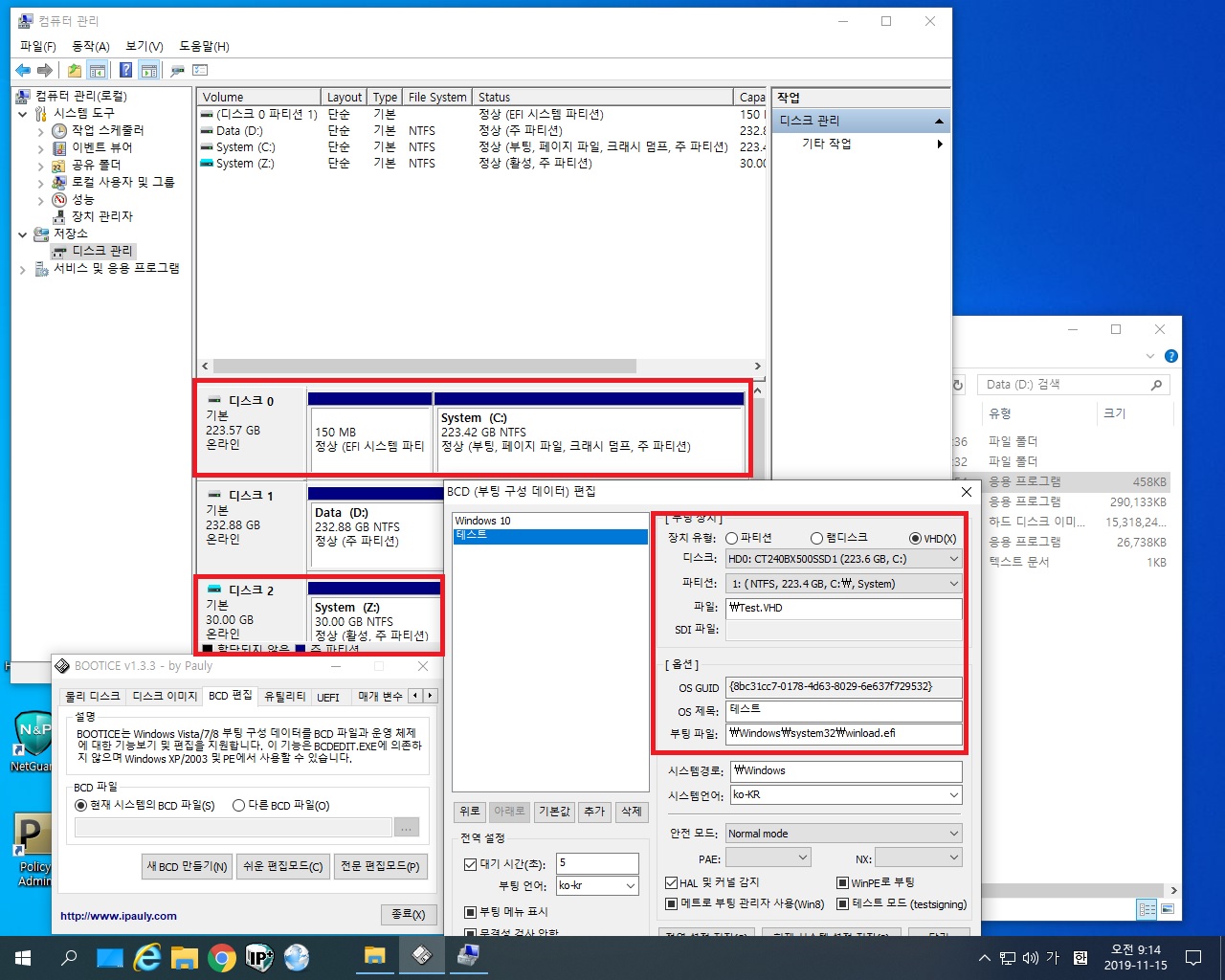Image resolution: width=1225 pixels, height=980 pixels.
Task: Open the IP tool taskbar icon
Action: [x=259, y=957]
